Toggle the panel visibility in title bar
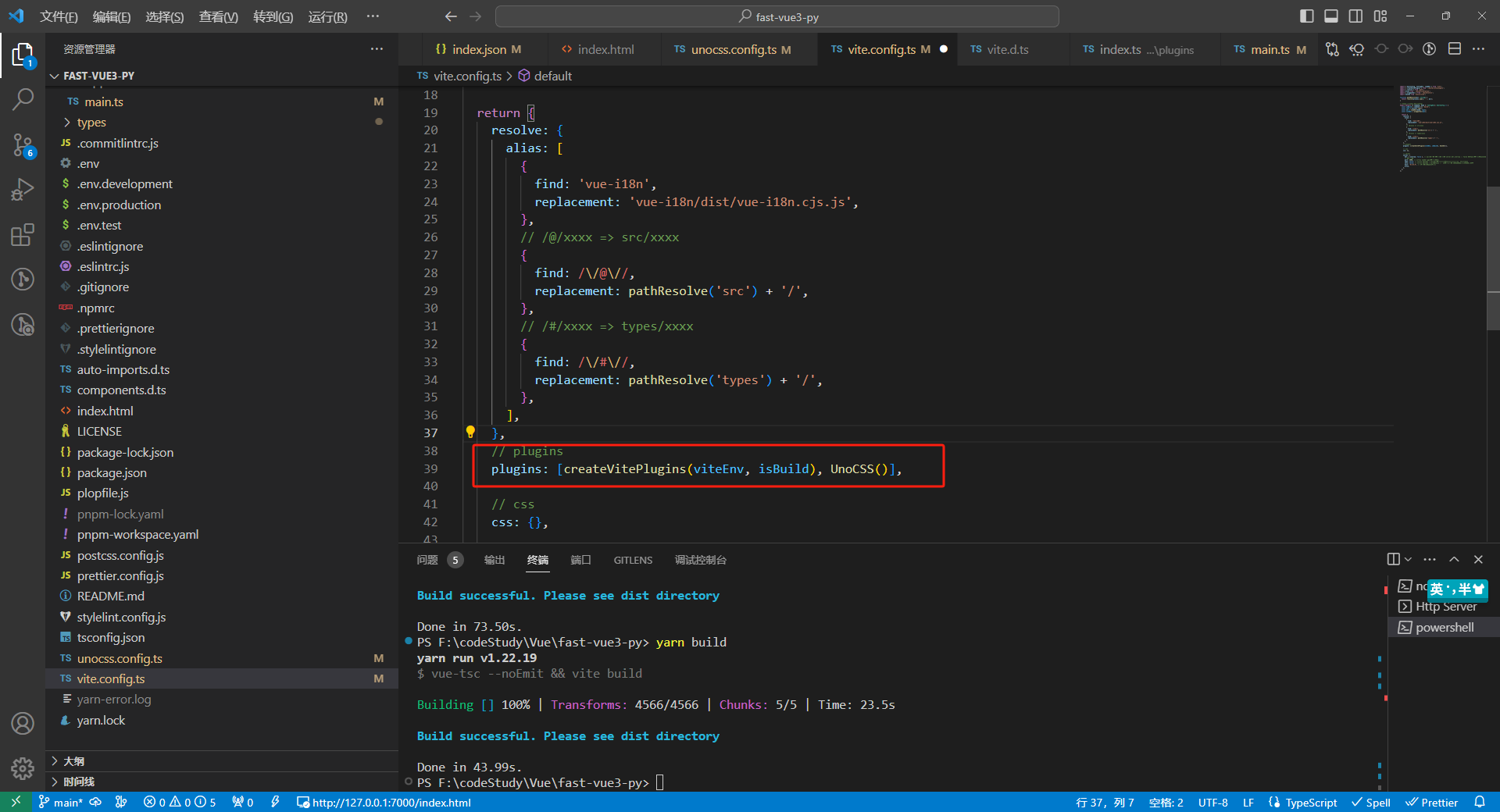The height and width of the screenshot is (812, 1500). 1330,16
